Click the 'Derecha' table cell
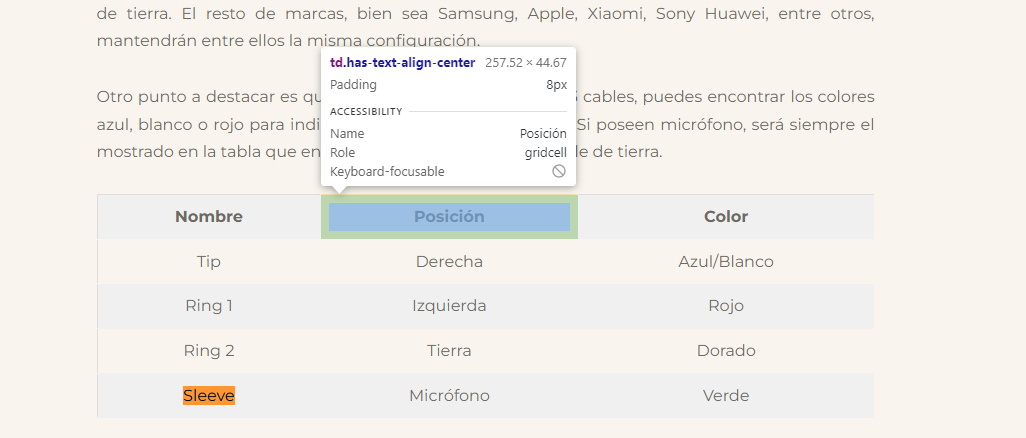Viewport: 1026px width, 438px height. [x=449, y=262]
